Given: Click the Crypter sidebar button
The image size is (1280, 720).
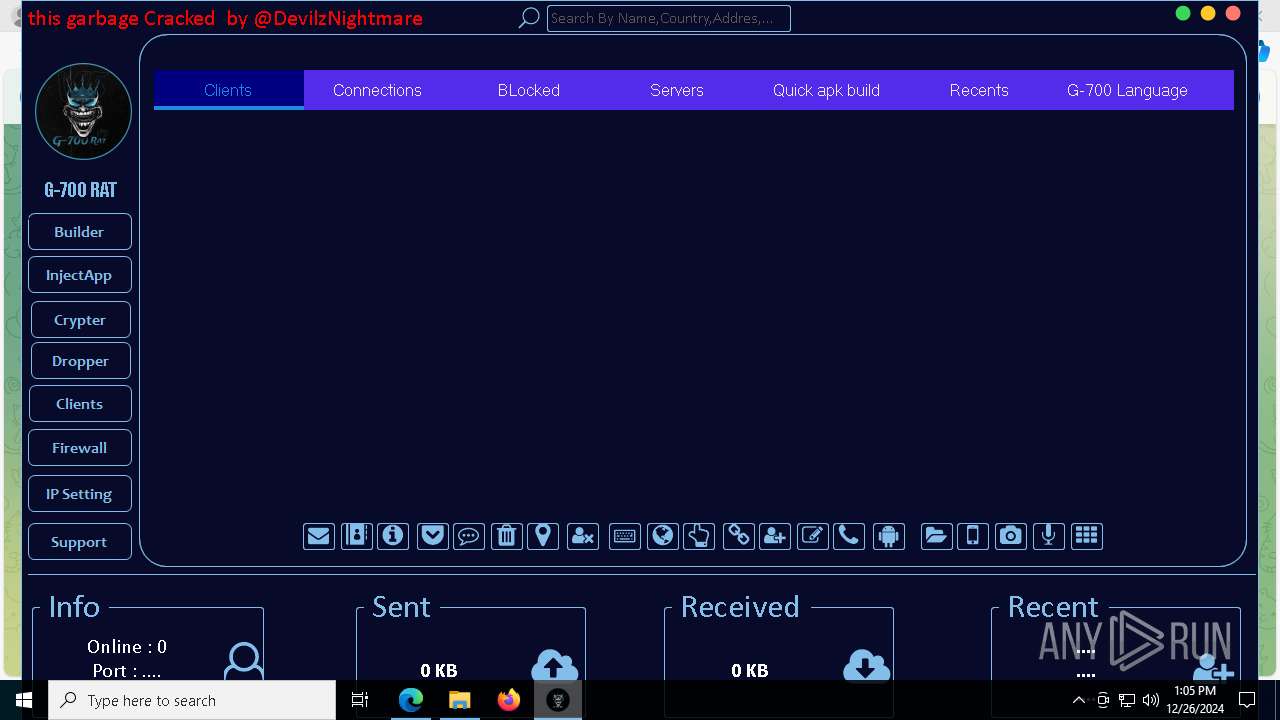Looking at the screenshot, I should pos(80,320).
